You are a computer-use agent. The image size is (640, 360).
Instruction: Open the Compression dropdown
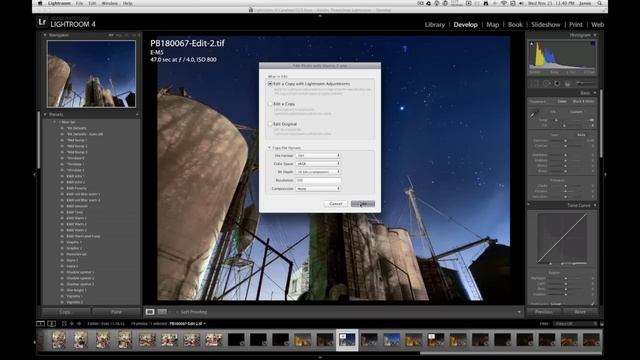tap(318, 189)
